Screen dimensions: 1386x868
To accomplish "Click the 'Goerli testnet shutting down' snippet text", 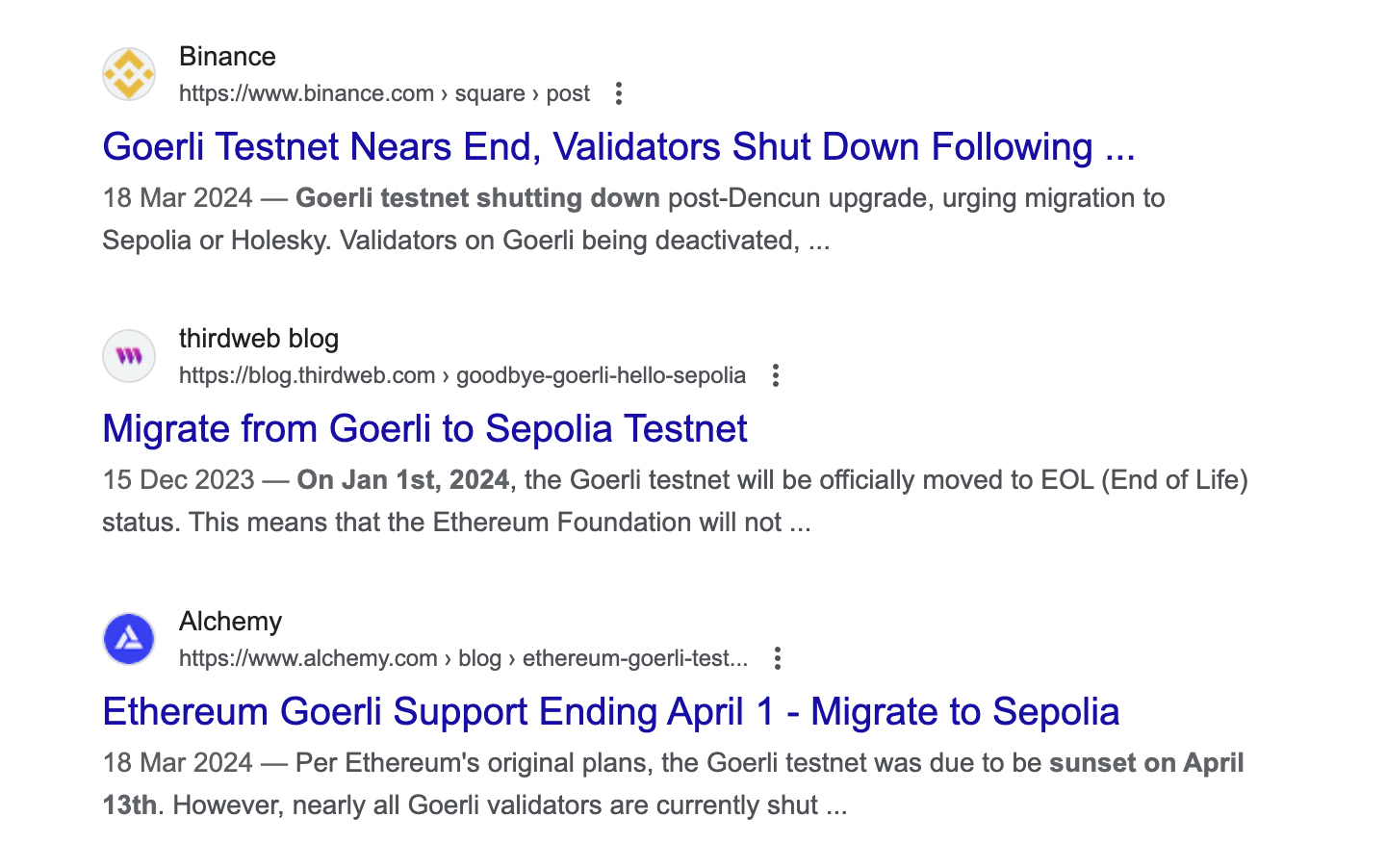I will (x=477, y=197).
